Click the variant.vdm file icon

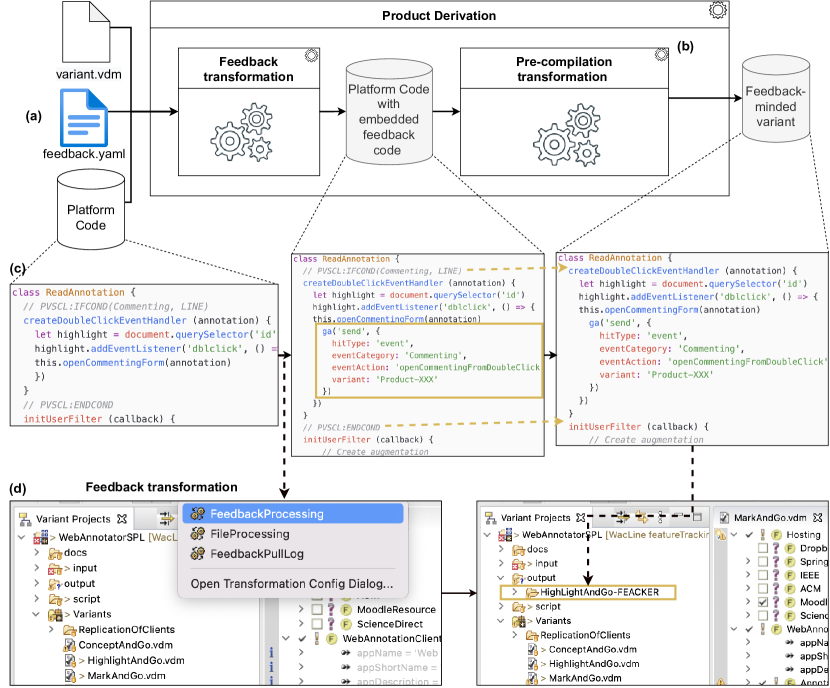[x=86, y=32]
